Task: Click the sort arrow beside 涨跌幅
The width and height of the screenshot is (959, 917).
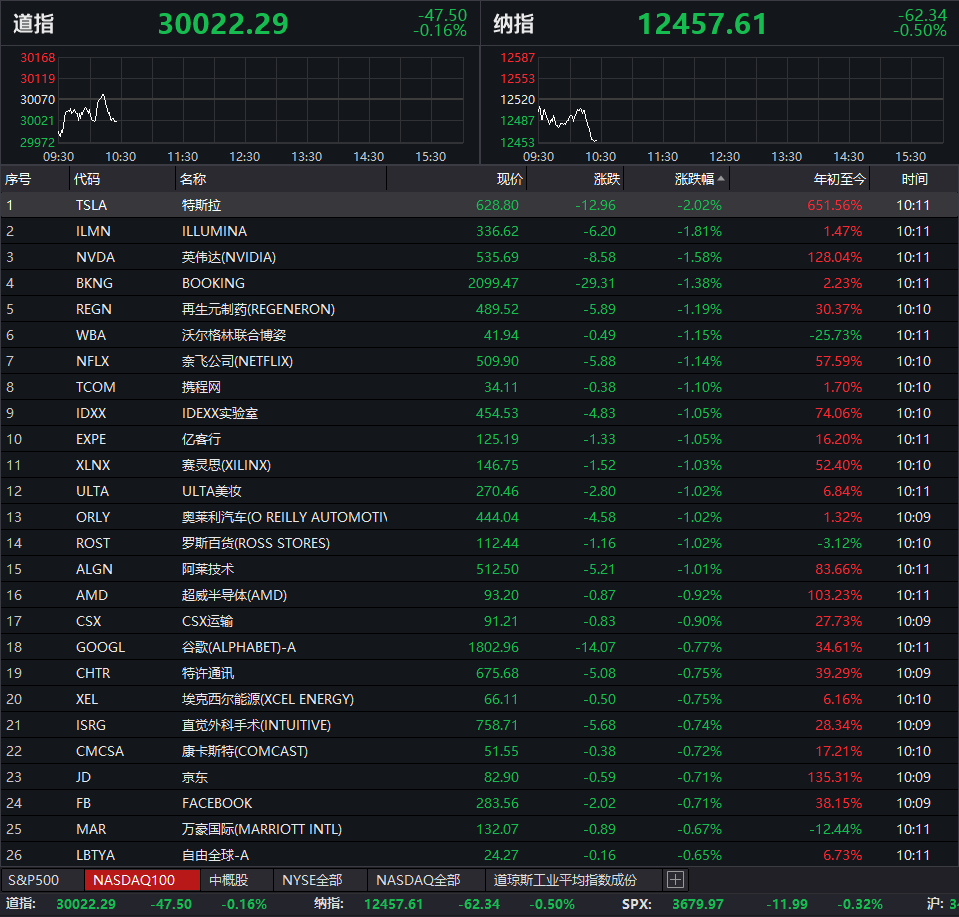Action: pos(721,179)
